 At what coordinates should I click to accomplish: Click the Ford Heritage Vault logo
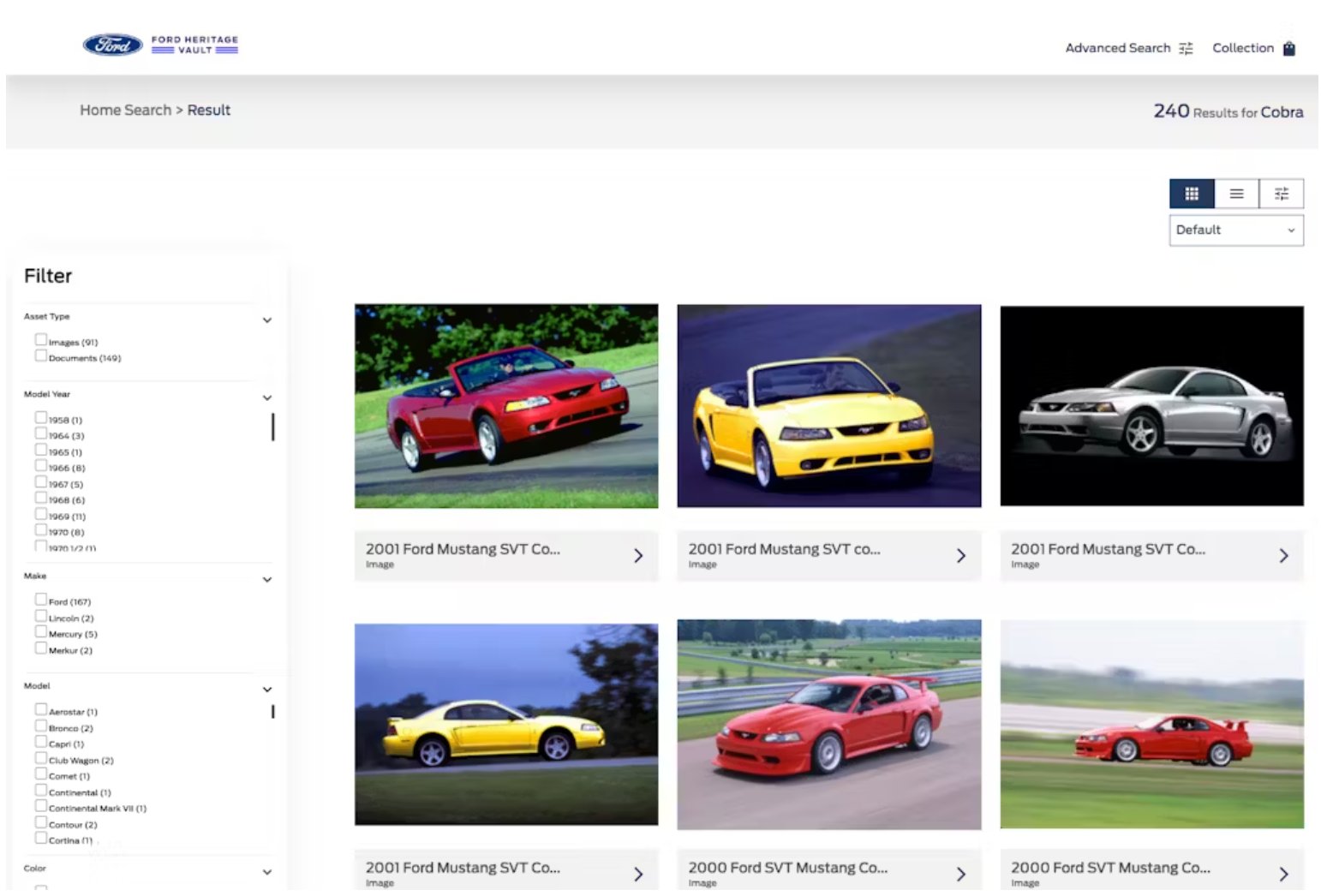[x=160, y=45]
